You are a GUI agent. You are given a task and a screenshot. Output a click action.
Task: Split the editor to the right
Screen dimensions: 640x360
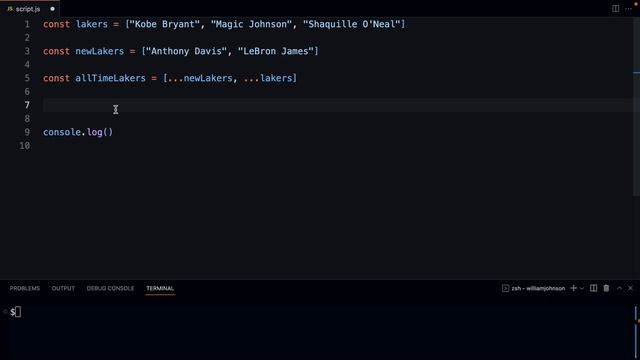coord(615,9)
